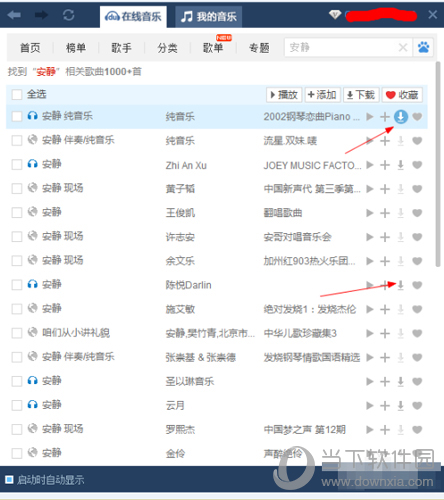Add the Zhi An Xu song to the playlist
The height and width of the screenshot is (500, 444).
point(385,165)
